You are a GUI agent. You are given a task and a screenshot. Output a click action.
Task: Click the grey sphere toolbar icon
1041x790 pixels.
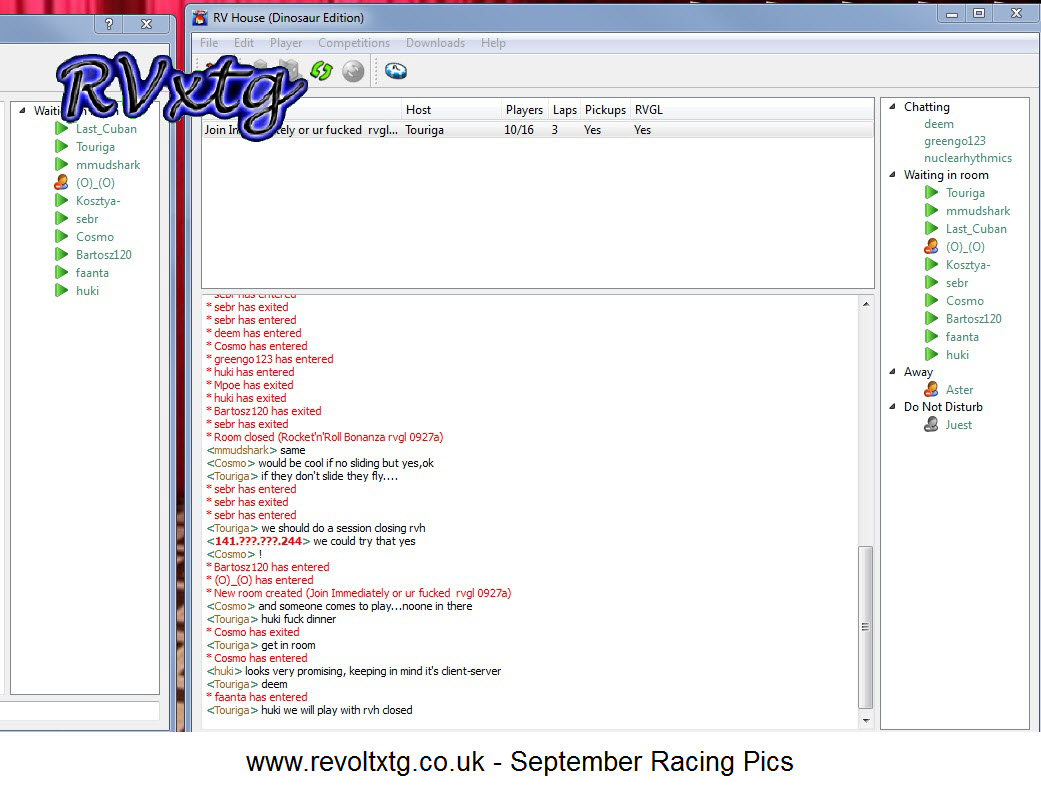(353, 70)
